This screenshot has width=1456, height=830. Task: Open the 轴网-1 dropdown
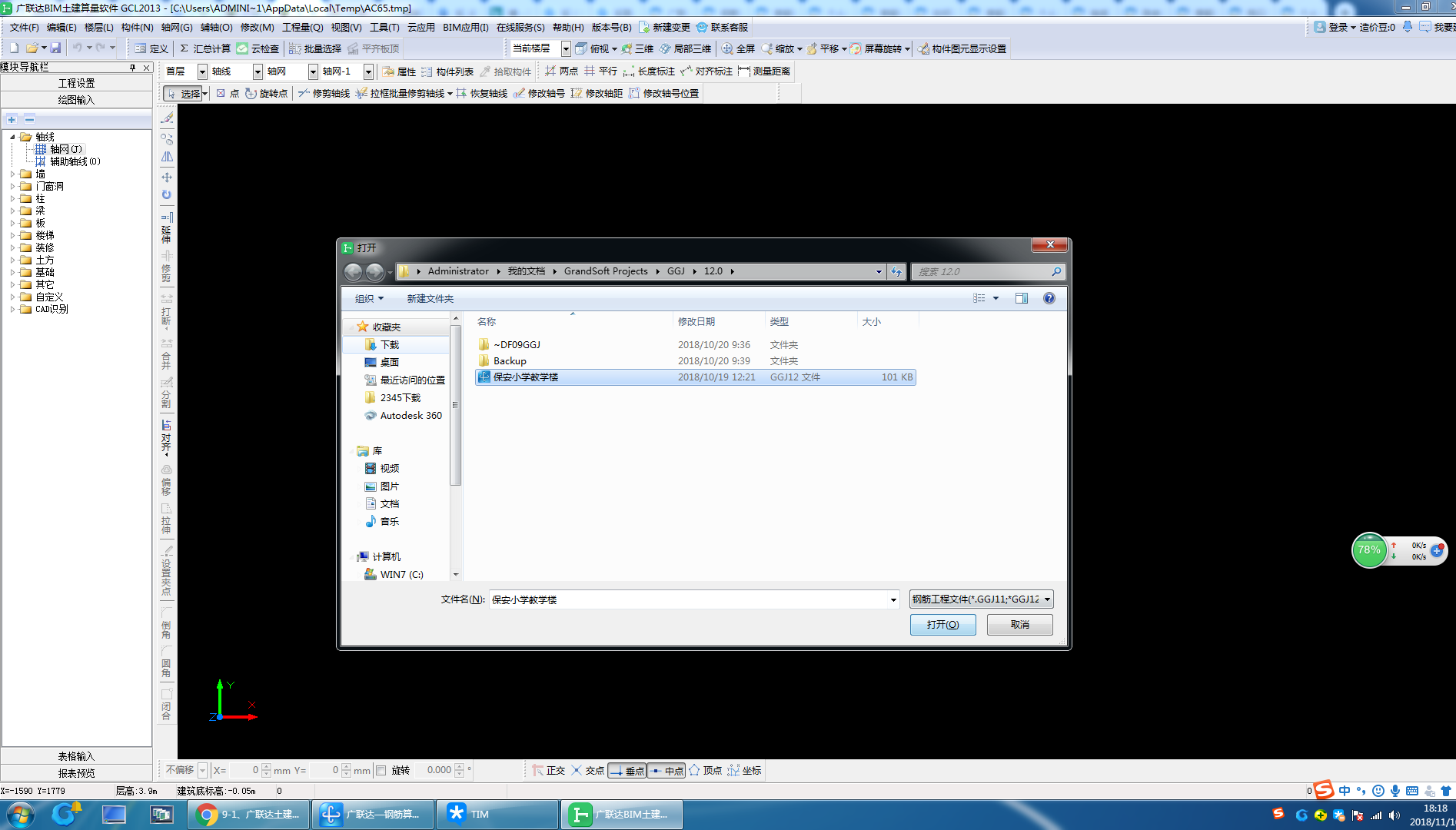pyautogui.click(x=368, y=71)
